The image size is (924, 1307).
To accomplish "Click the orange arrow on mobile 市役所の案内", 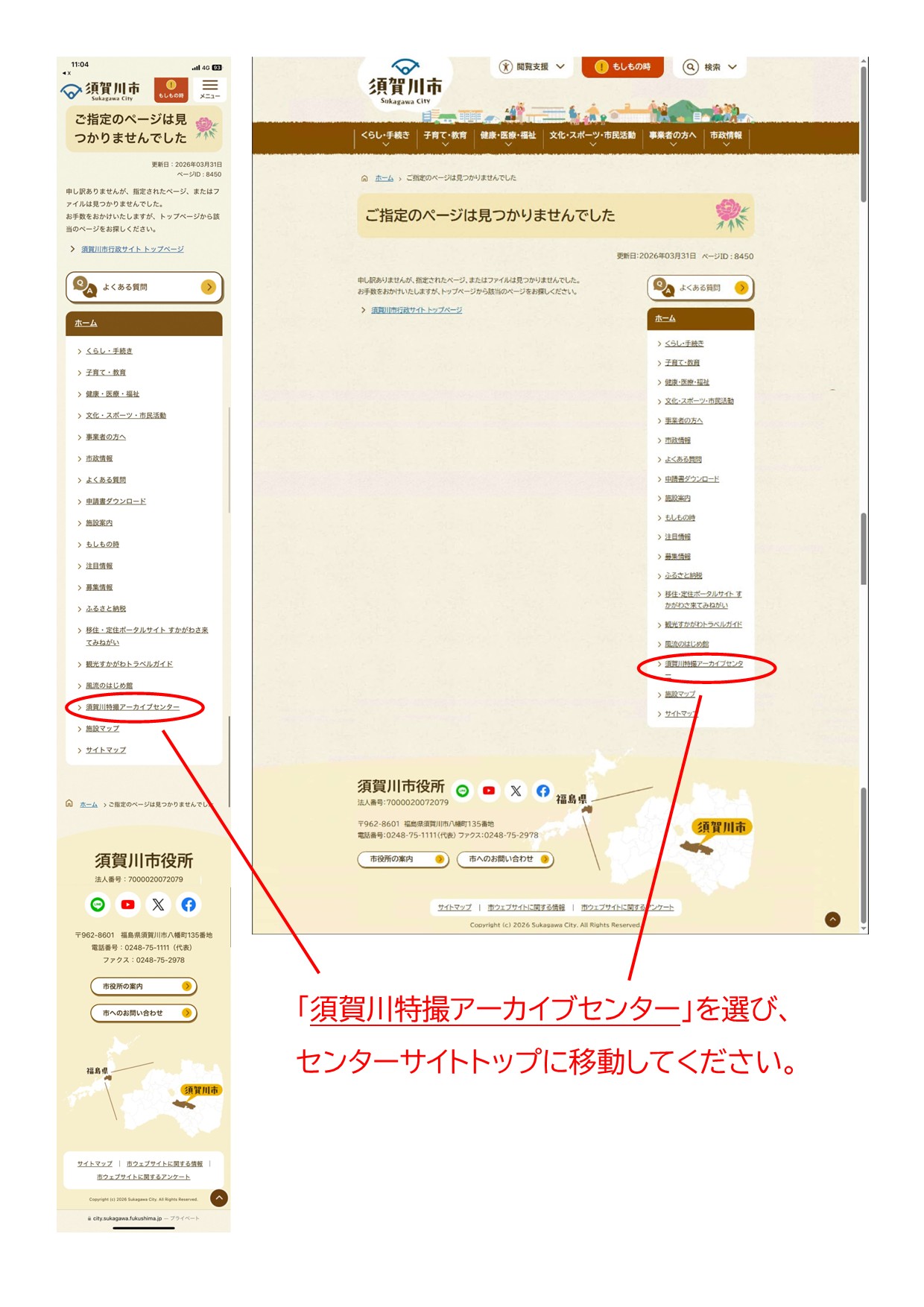I will [x=186, y=986].
